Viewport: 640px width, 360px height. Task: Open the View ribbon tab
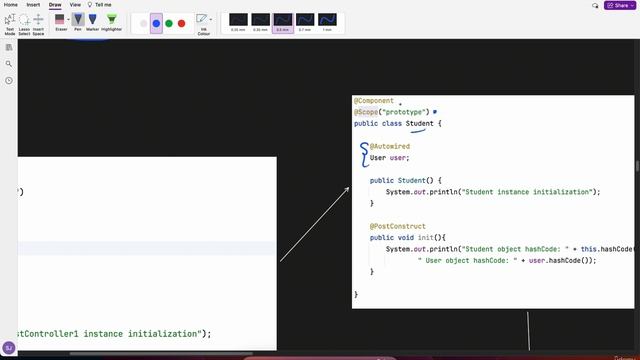(x=75, y=5)
